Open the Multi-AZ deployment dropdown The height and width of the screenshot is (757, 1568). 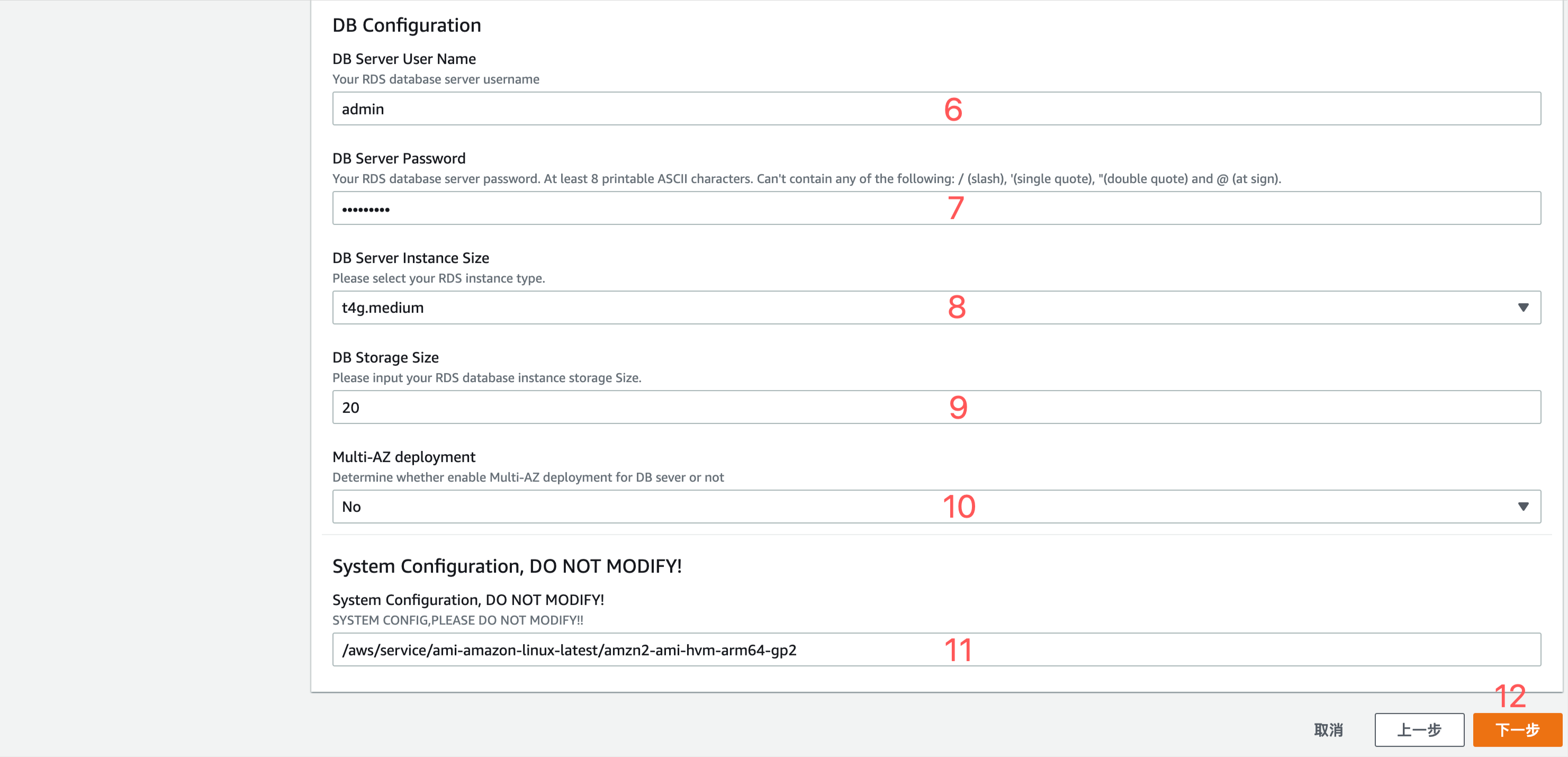point(936,506)
